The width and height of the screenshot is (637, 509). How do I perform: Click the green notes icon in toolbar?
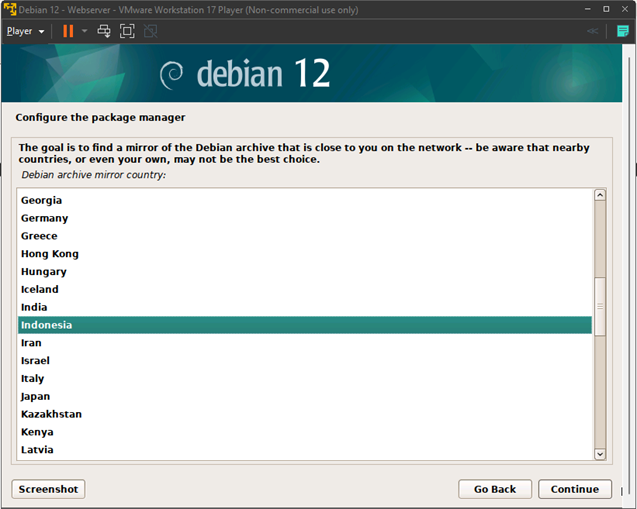622,31
